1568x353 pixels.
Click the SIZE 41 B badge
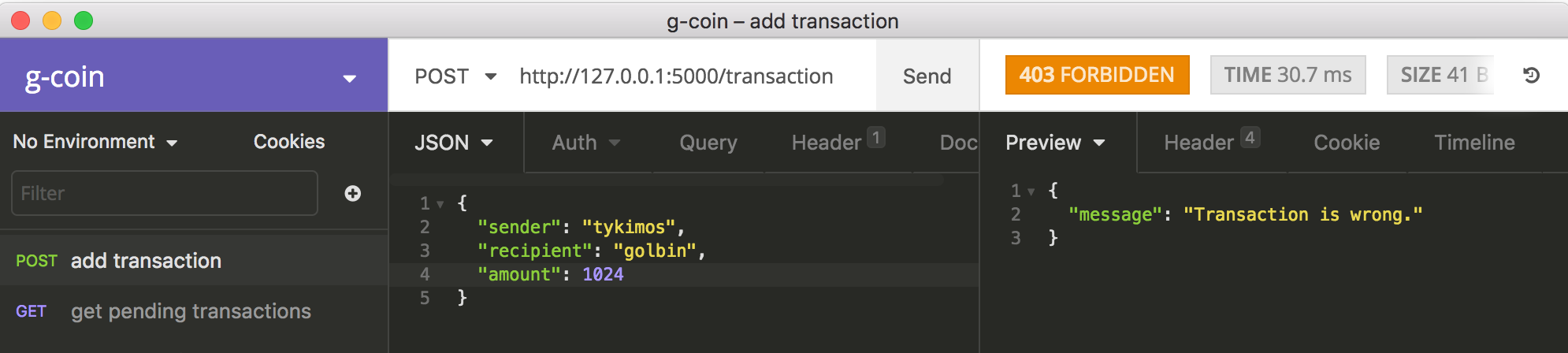(1440, 75)
